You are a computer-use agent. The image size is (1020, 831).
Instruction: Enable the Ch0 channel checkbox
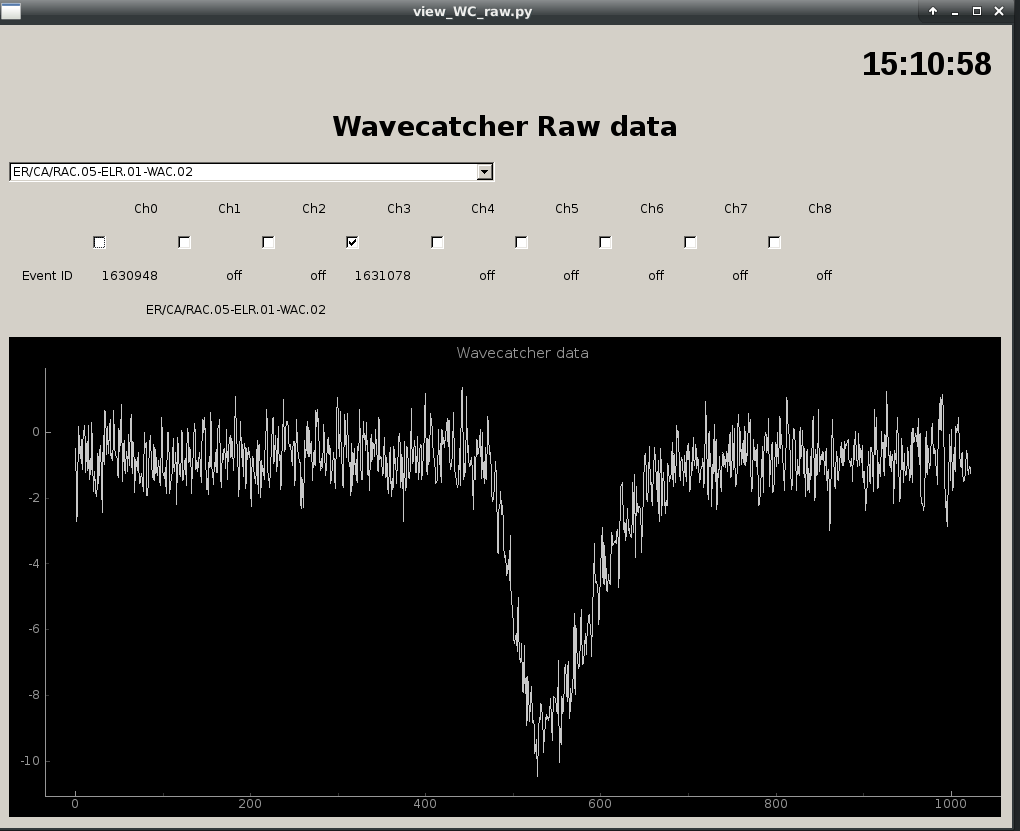point(99,242)
